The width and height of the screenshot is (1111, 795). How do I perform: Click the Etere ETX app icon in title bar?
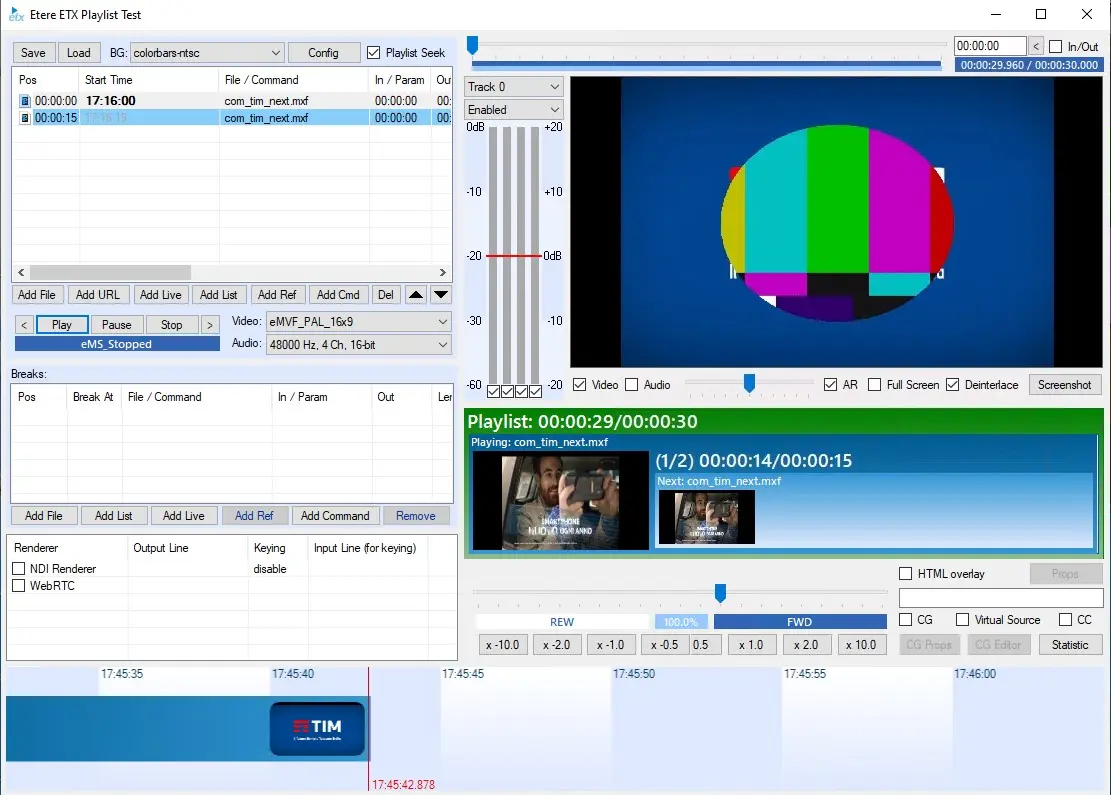coord(16,15)
